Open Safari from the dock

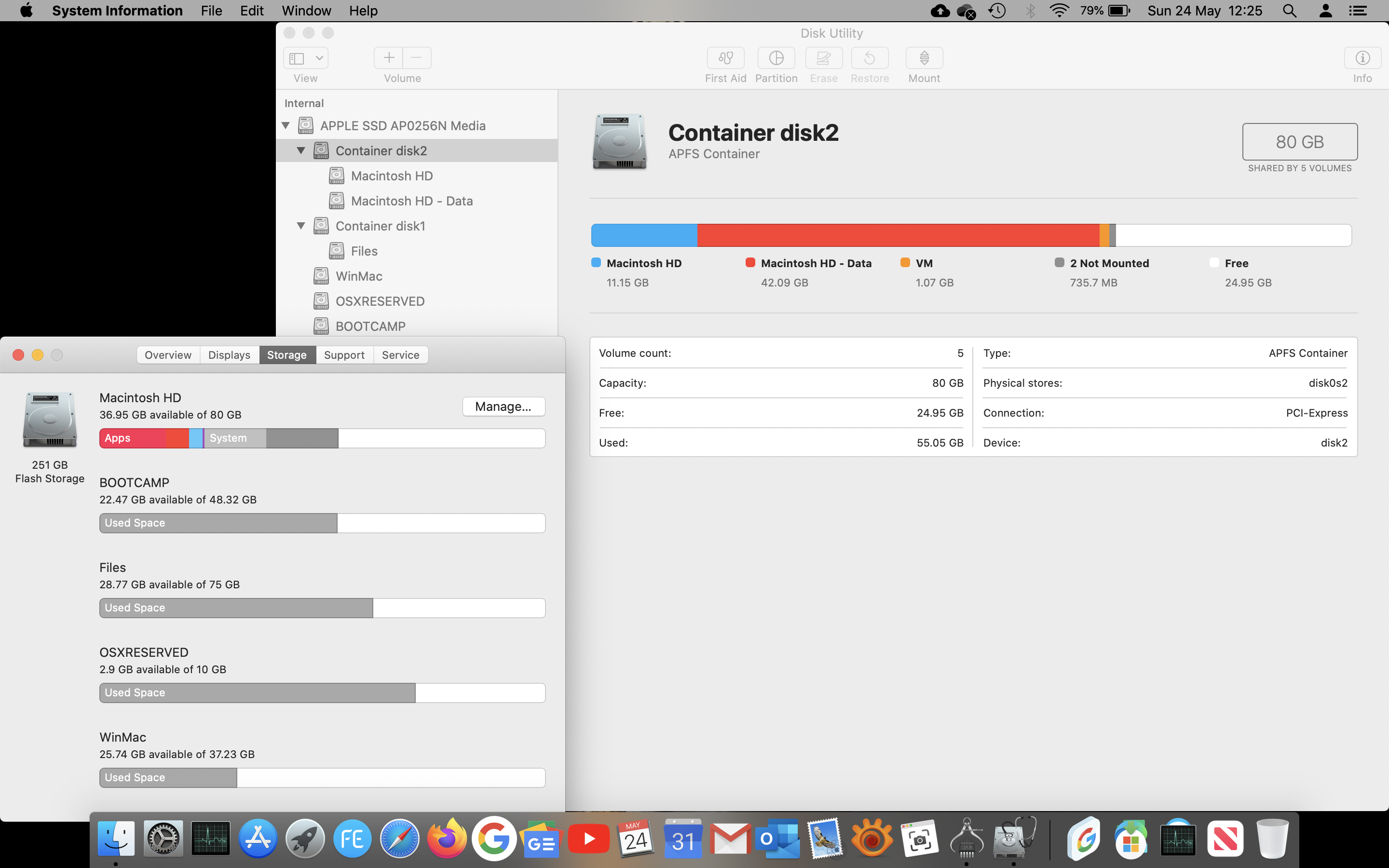pyautogui.click(x=399, y=839)
